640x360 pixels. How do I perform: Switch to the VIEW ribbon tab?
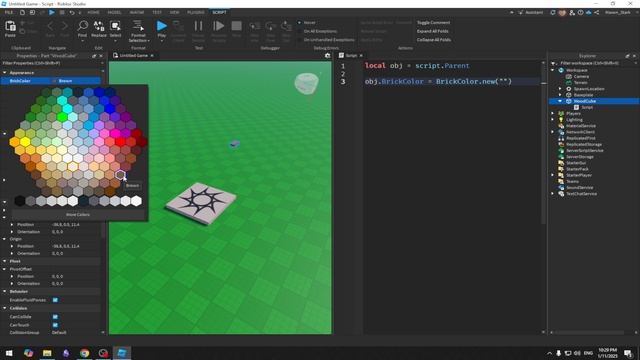point(175,13)
